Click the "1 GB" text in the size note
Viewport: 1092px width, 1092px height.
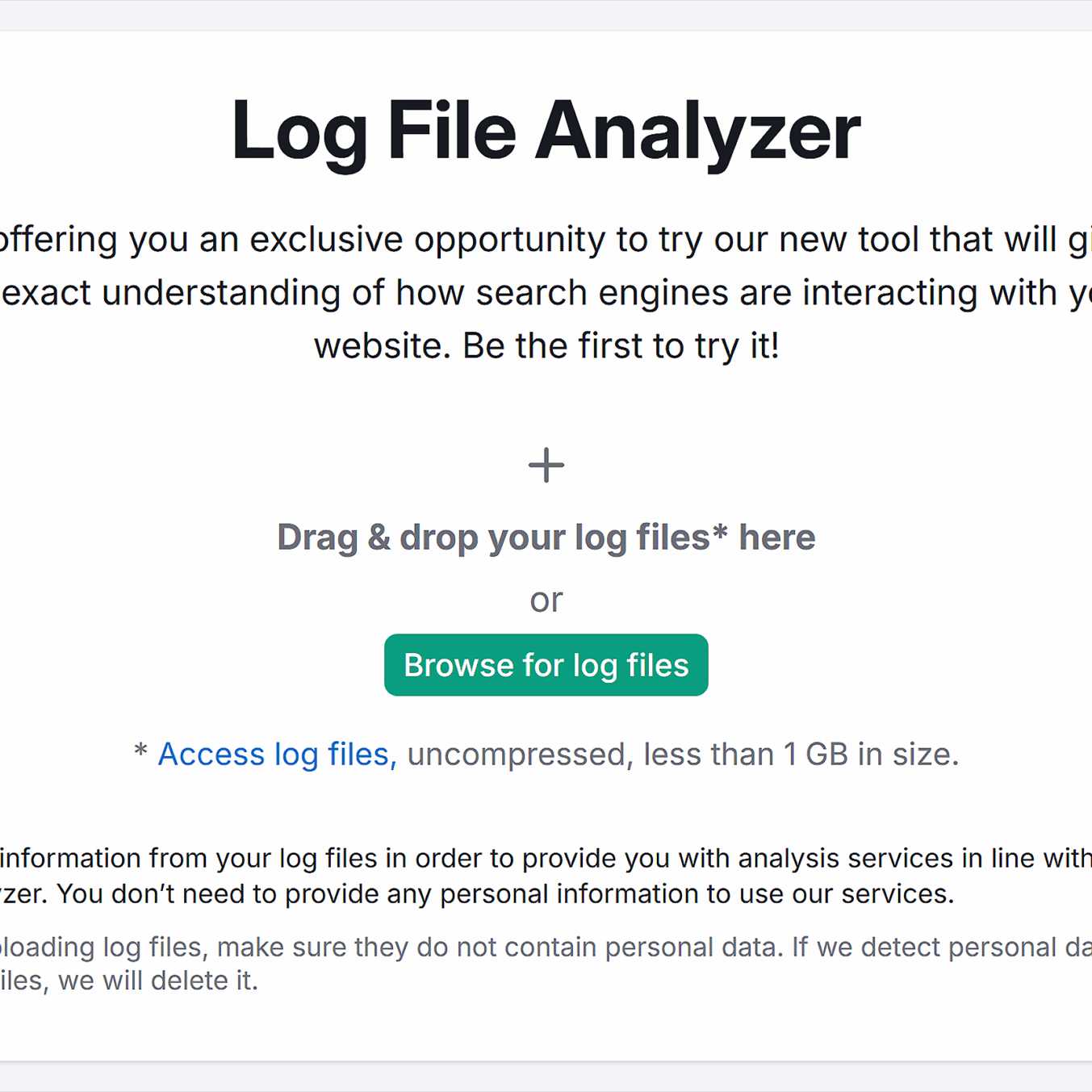pyautogui.click(x=815, y=755)
